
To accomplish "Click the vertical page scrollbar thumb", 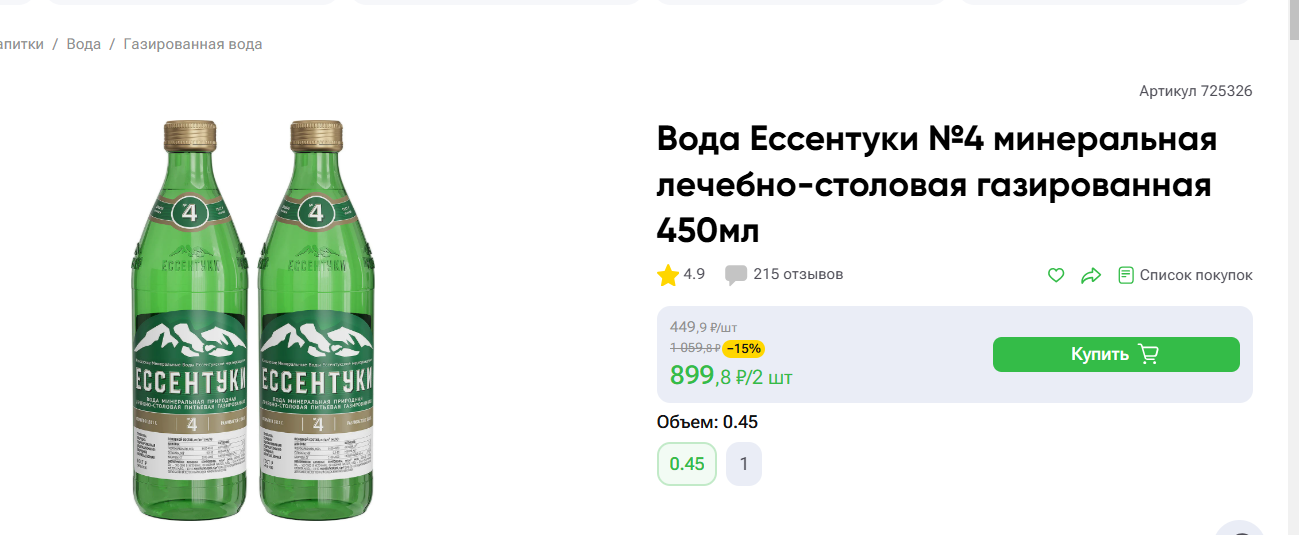I will tap(1292, 20).
